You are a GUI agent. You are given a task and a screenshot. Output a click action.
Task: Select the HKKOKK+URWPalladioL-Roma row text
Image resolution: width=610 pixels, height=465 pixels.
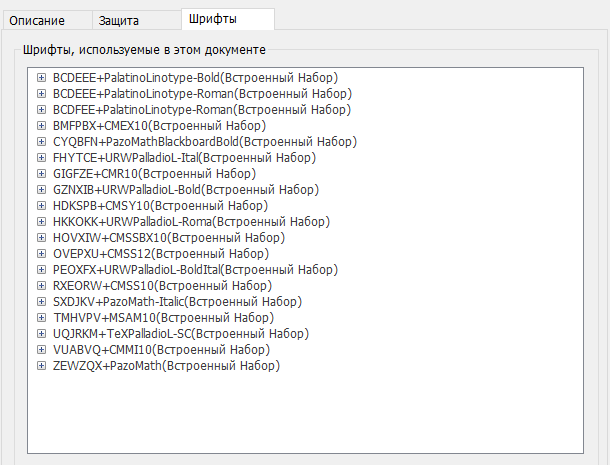(191, 222)
